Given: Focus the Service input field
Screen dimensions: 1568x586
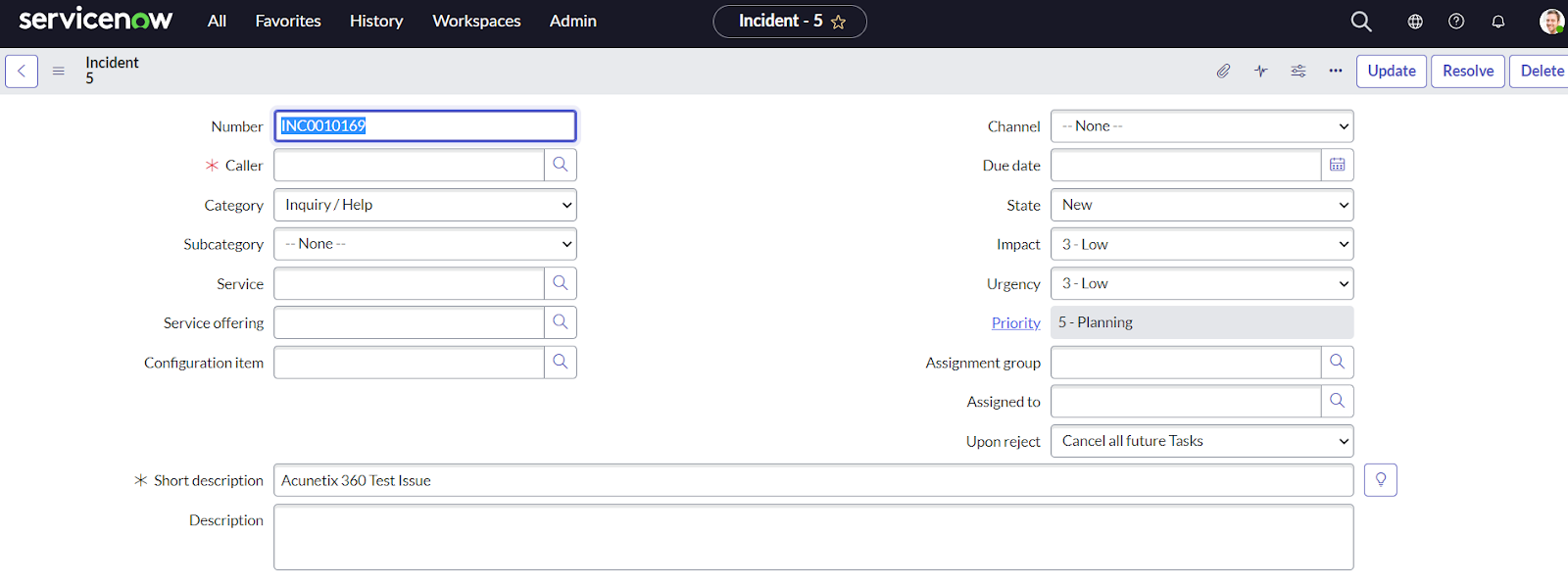Looking at the screenshot, I should click(409, 283).
